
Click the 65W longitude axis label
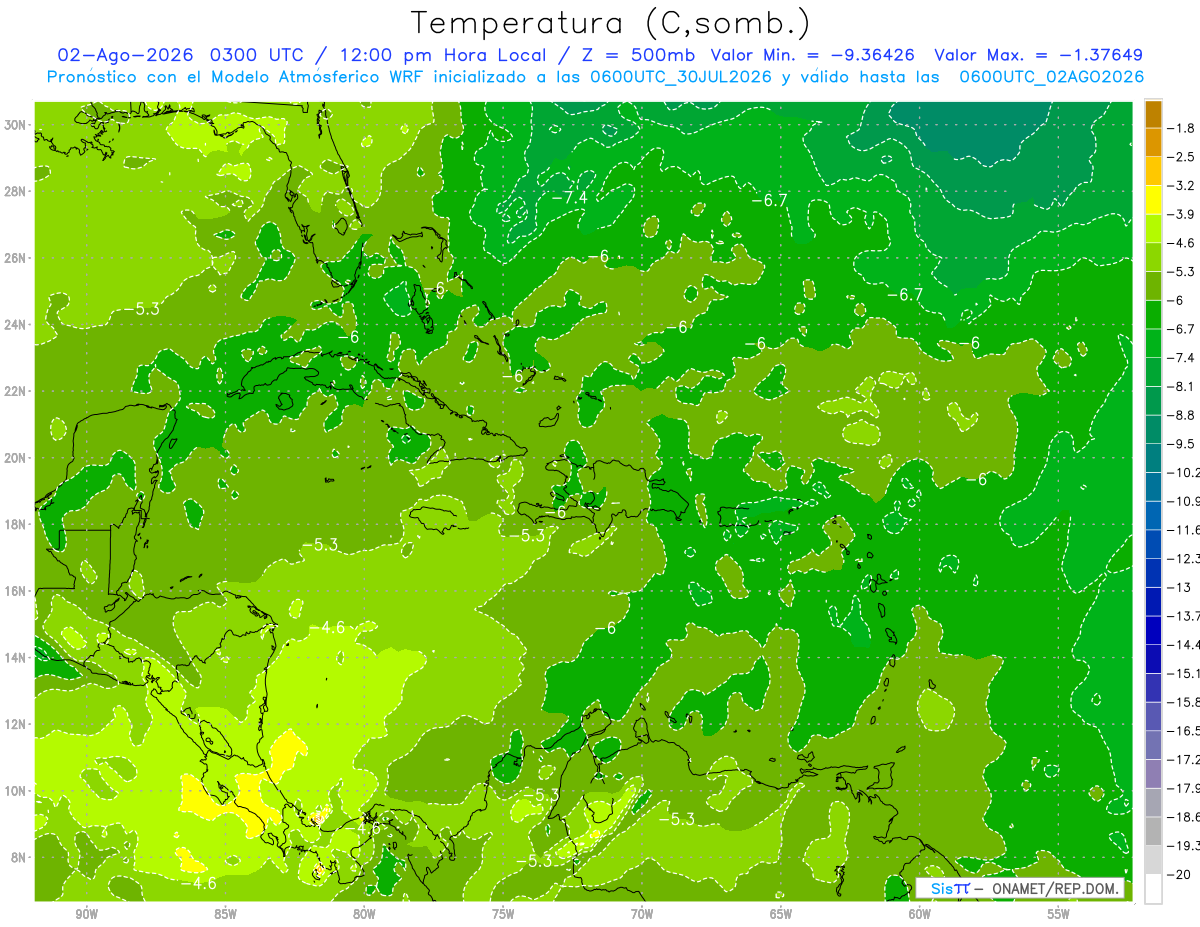click(x=781, y=914)
